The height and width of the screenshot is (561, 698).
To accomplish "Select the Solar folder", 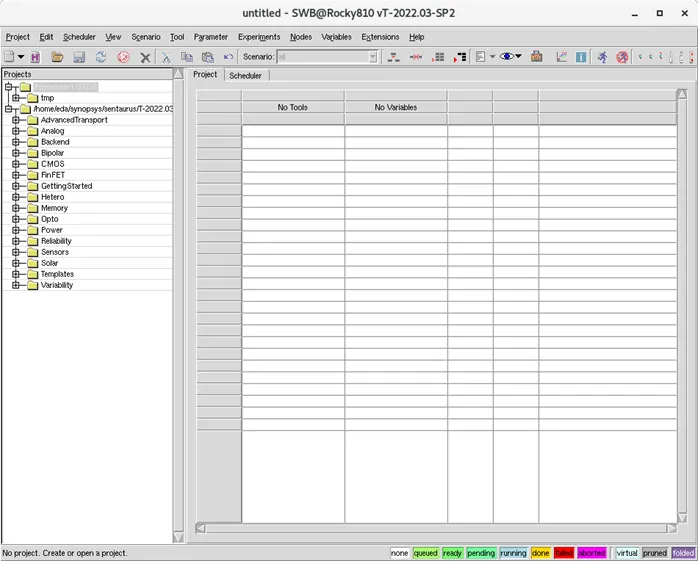I will (x=49, y=263).
